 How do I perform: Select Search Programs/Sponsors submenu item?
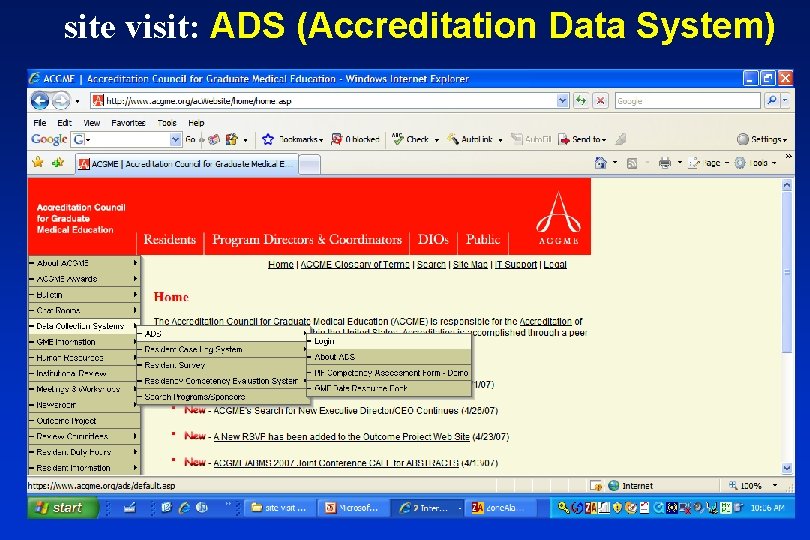click(x=225, y=397)
